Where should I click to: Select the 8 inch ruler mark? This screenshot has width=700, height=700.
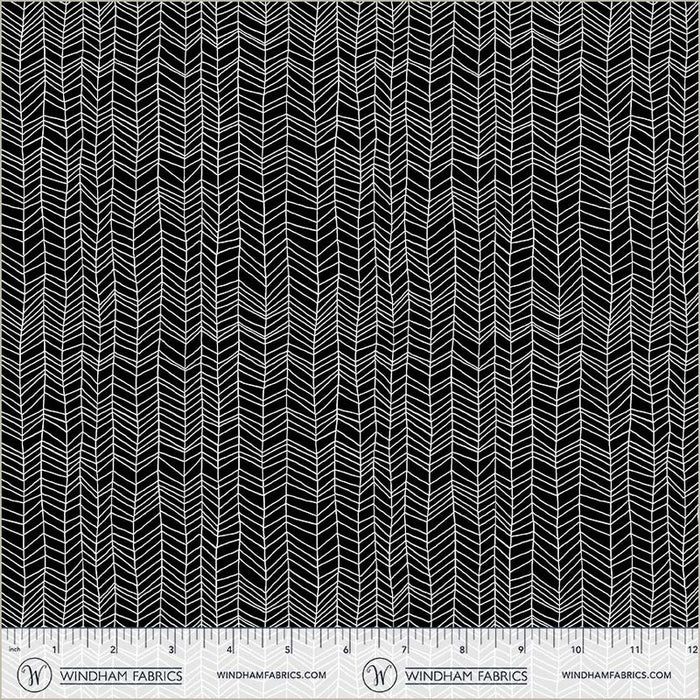(x=461, y=651)
